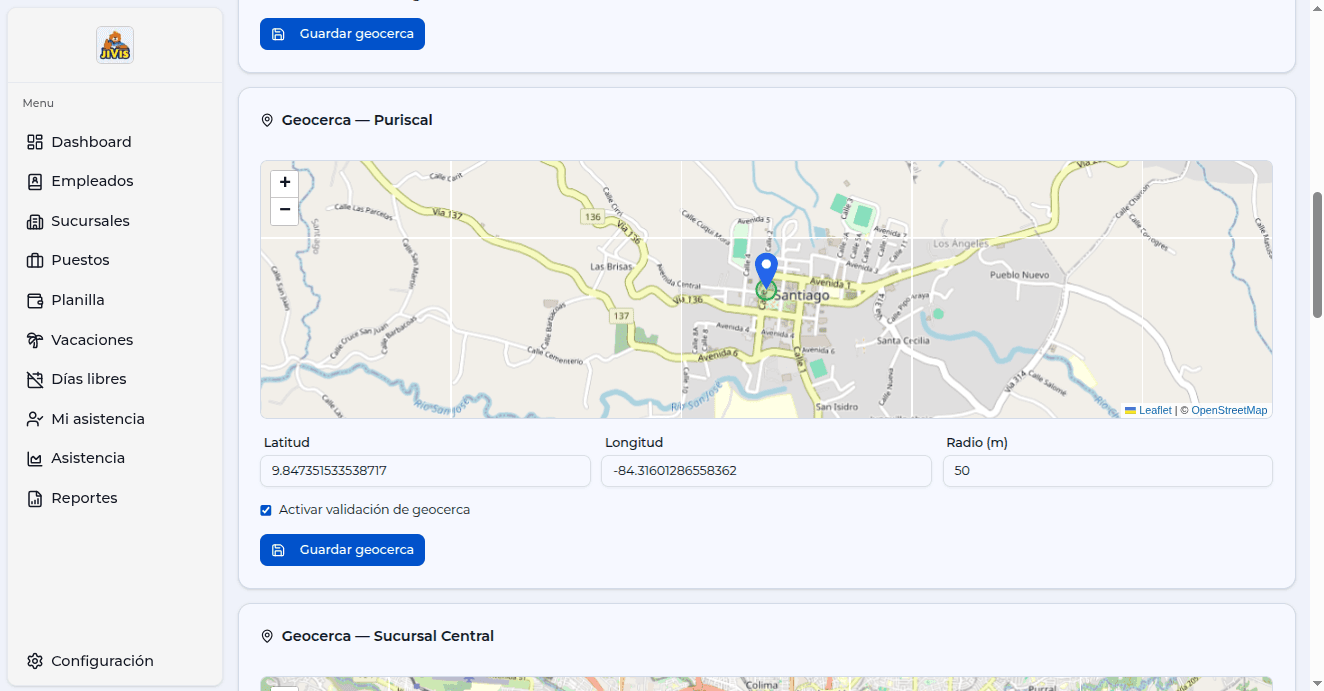Click the topmost Guardar geocerca button
The height and width of the screenshot is (691, 1324).
pos(342,34)
